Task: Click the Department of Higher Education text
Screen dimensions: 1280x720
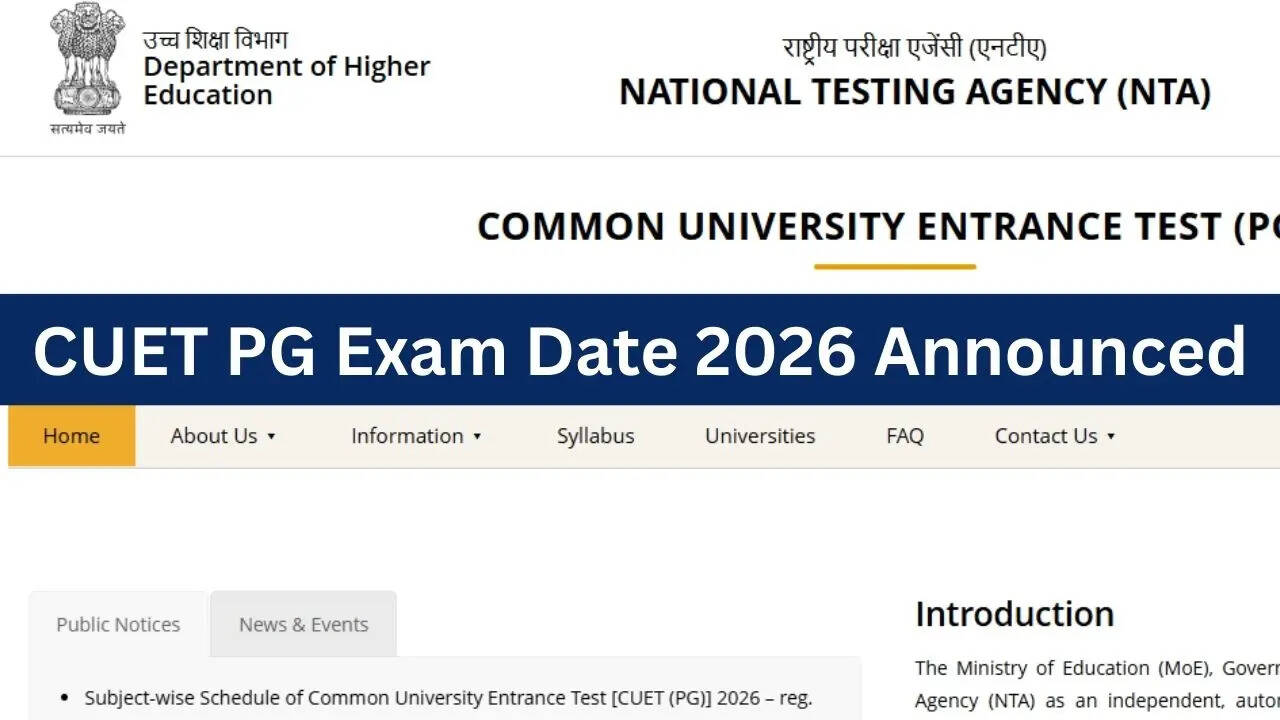Action: 286,81
